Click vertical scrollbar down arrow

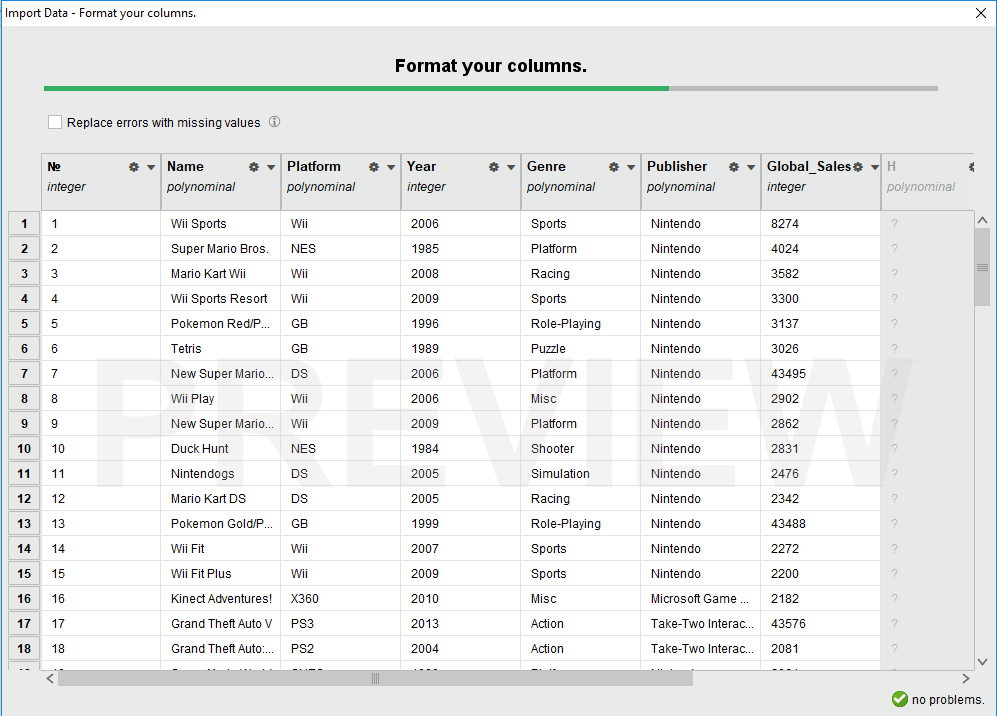982,662
